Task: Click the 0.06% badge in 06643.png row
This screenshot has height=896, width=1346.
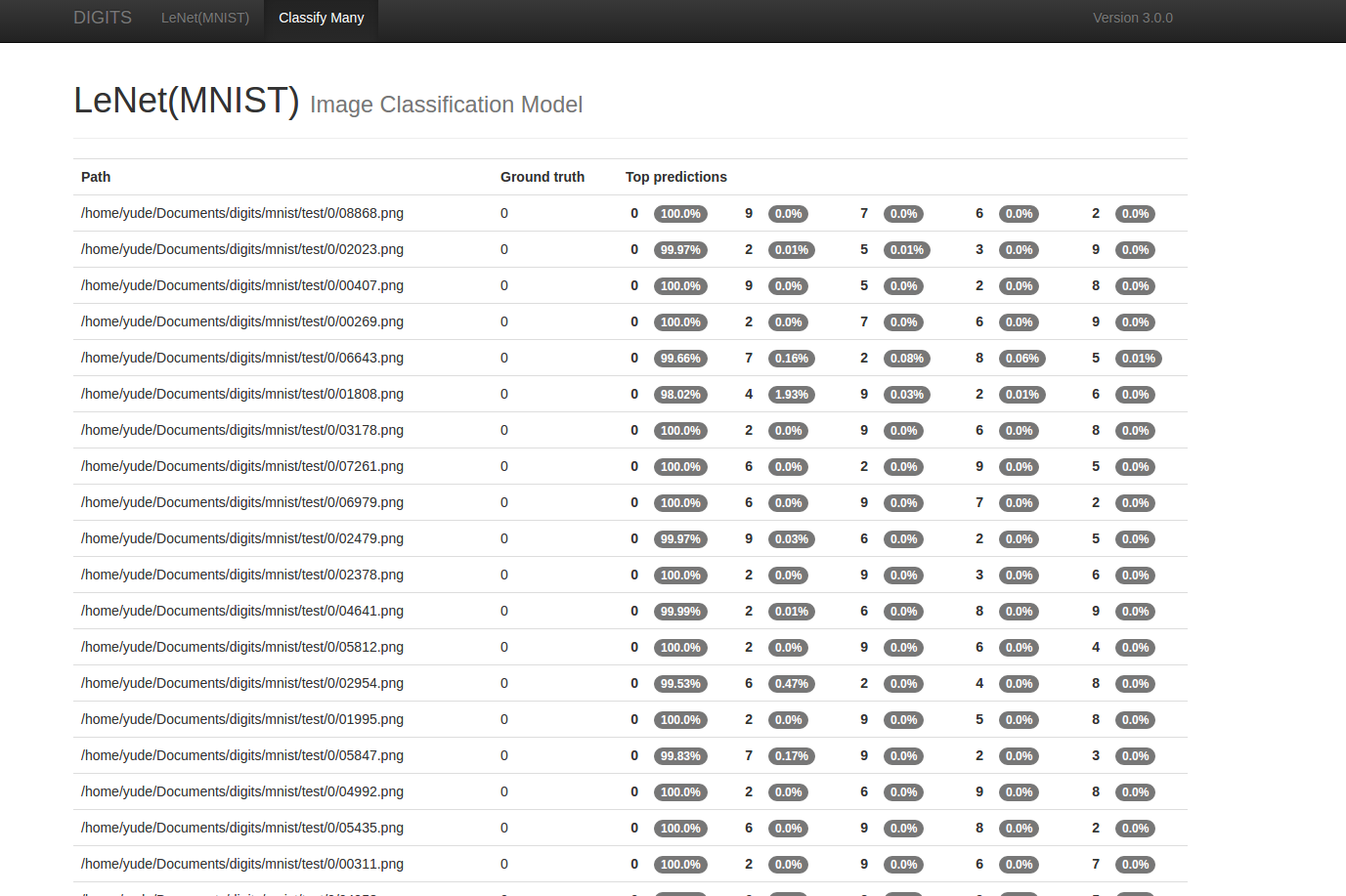Action: [1022, 359]
